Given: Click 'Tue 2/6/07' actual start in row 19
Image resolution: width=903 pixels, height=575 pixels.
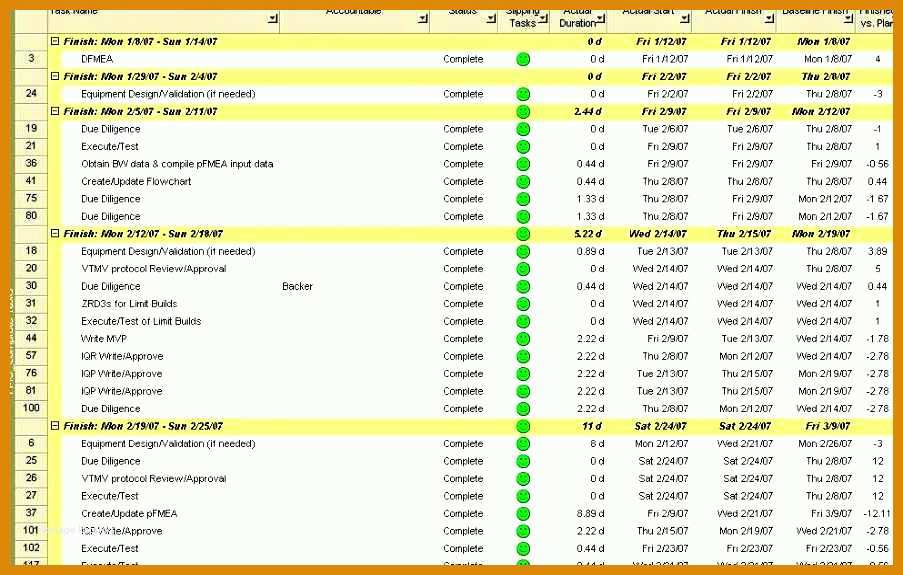Looking at the screenshot, I should click(x=665, y=129).
